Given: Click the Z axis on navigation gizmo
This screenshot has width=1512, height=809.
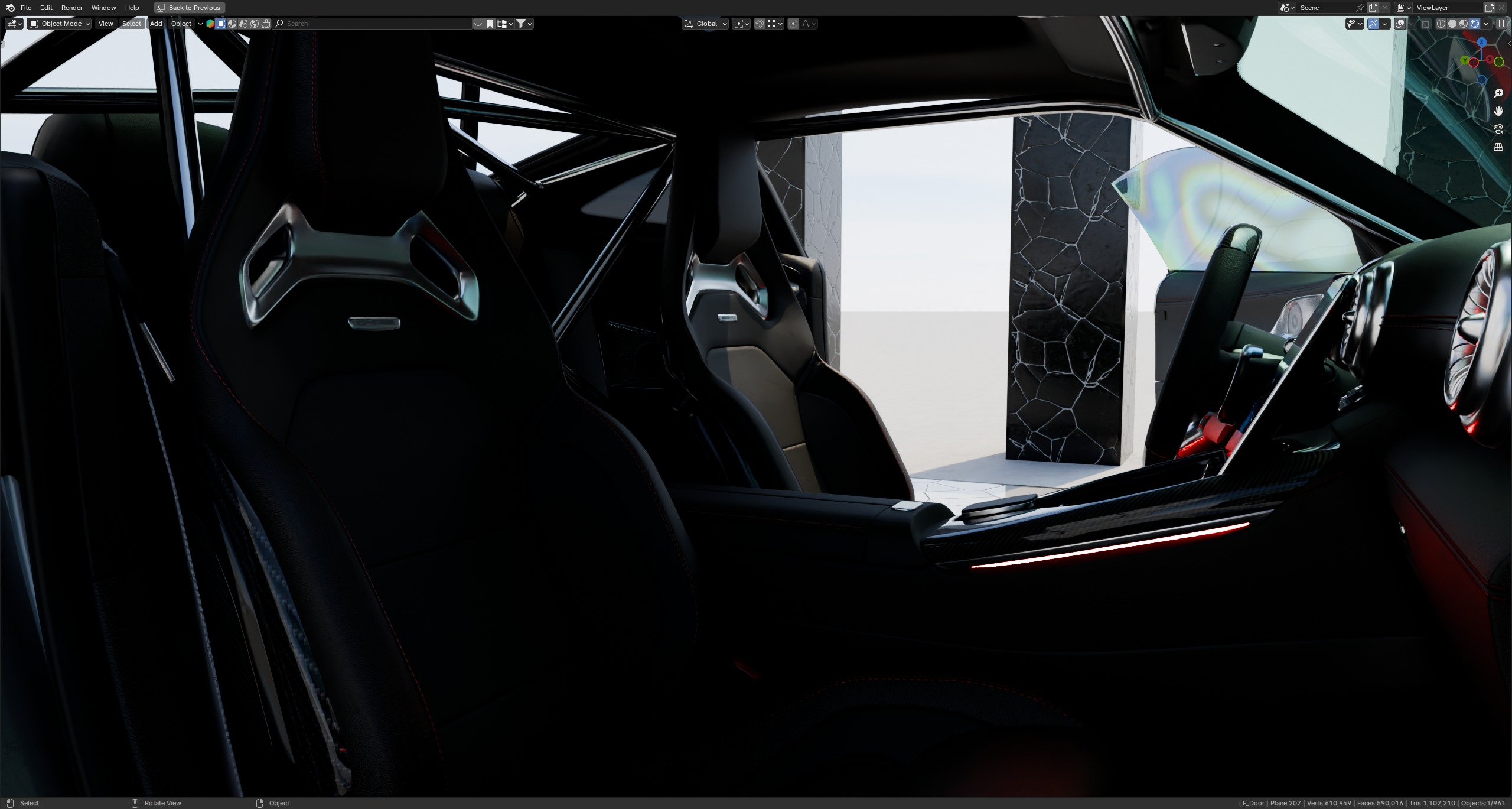Looking at the screenshot, I should pyautogui.click(x=1482, y=43).
